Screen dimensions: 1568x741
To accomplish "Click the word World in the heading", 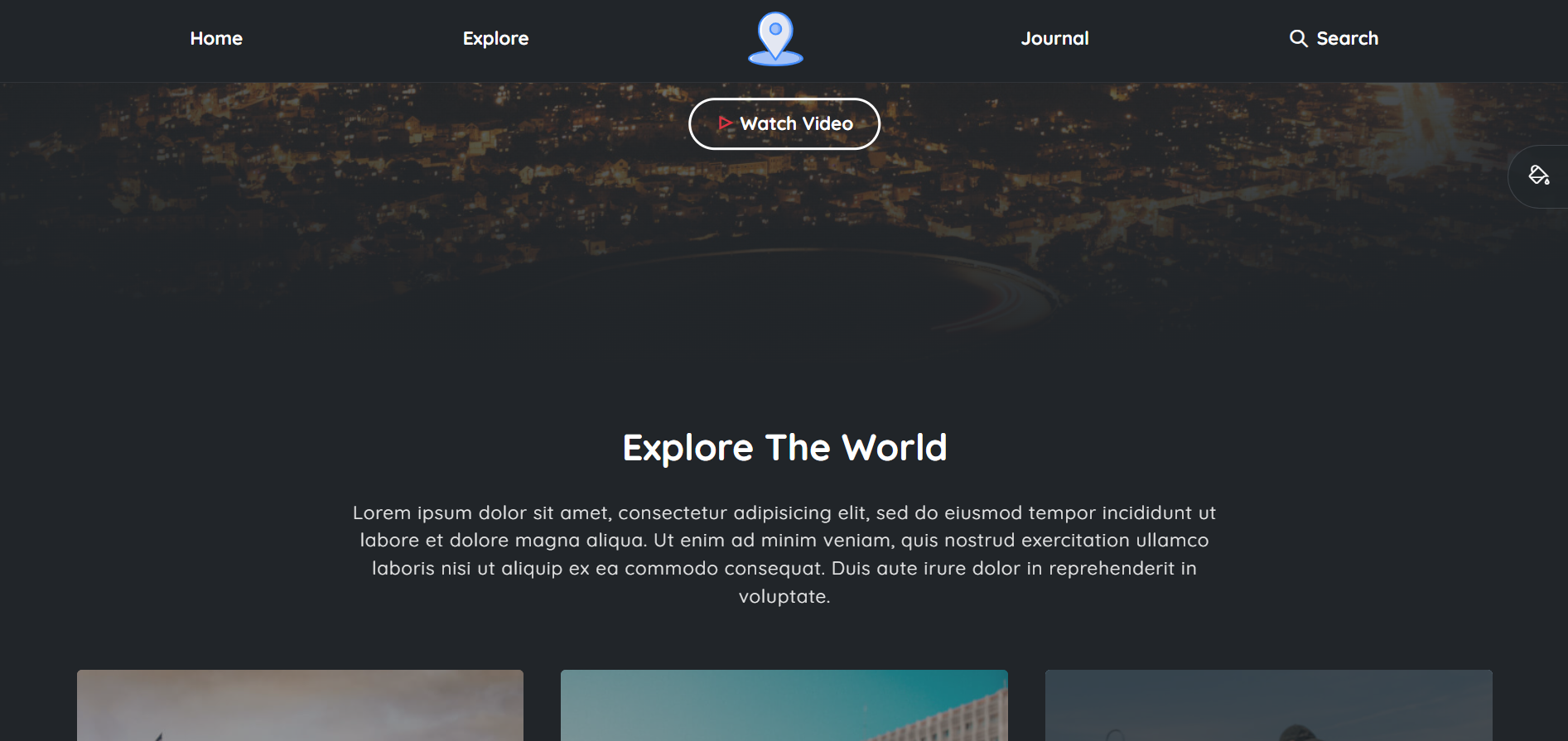I will pyautogui.click(x=894, y=448).
